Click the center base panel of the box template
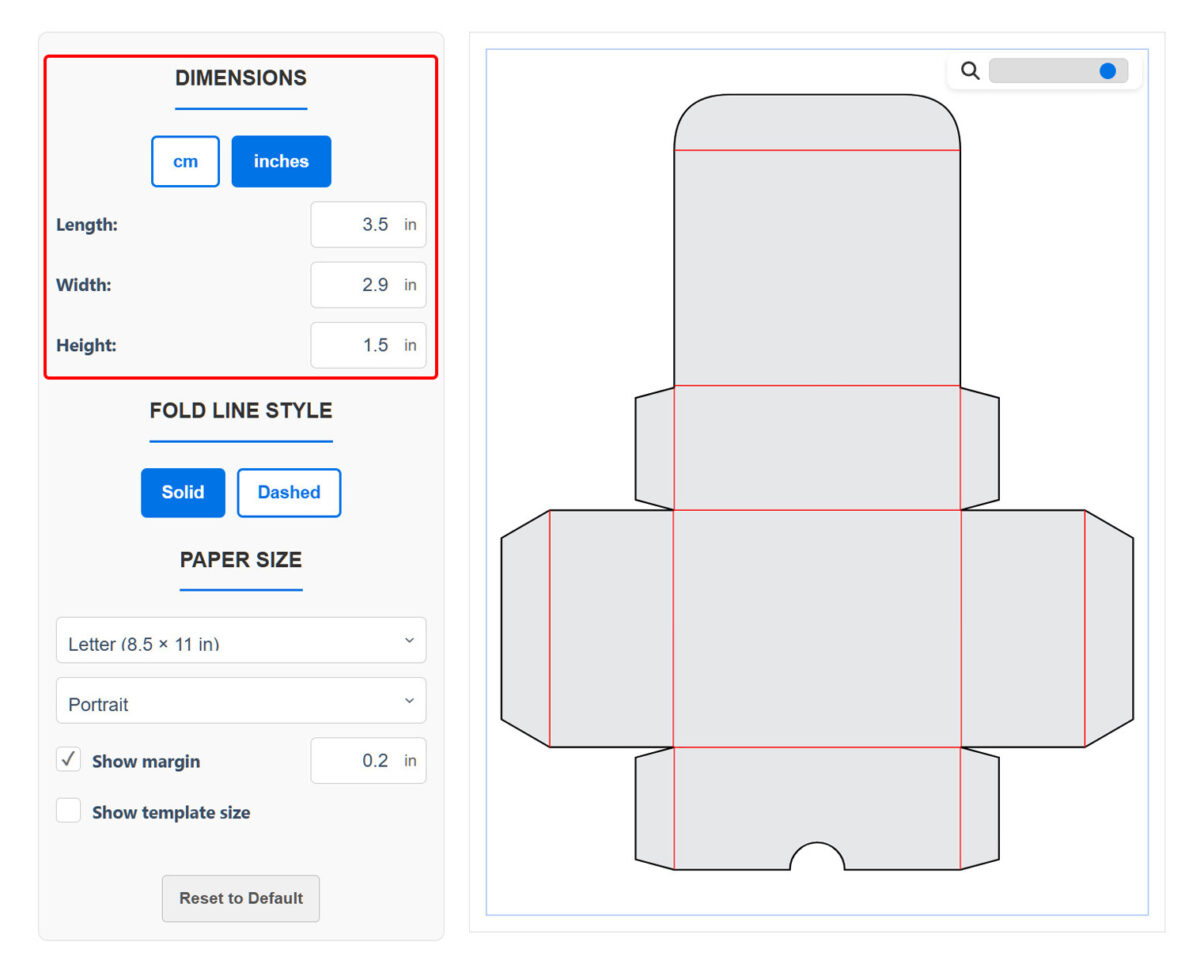 coord(817,628)
